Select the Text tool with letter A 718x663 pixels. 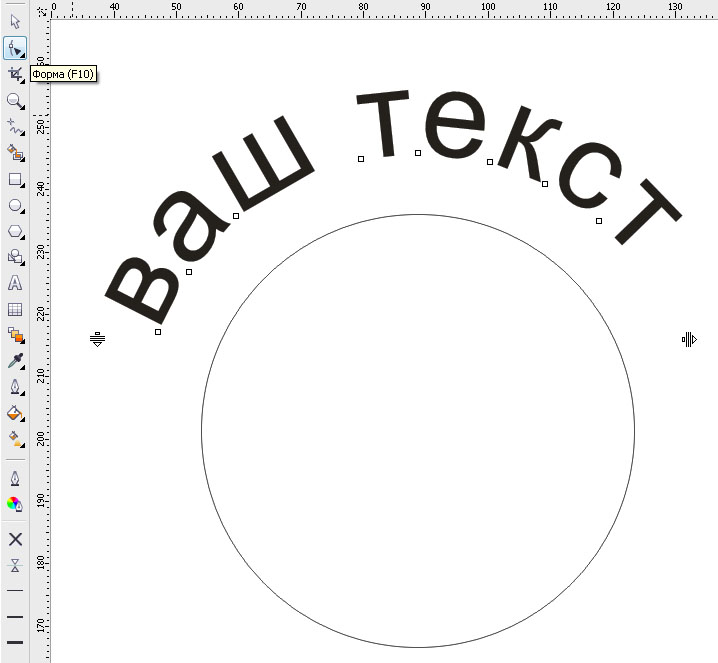pyautogui.click(x=15, y=284)
